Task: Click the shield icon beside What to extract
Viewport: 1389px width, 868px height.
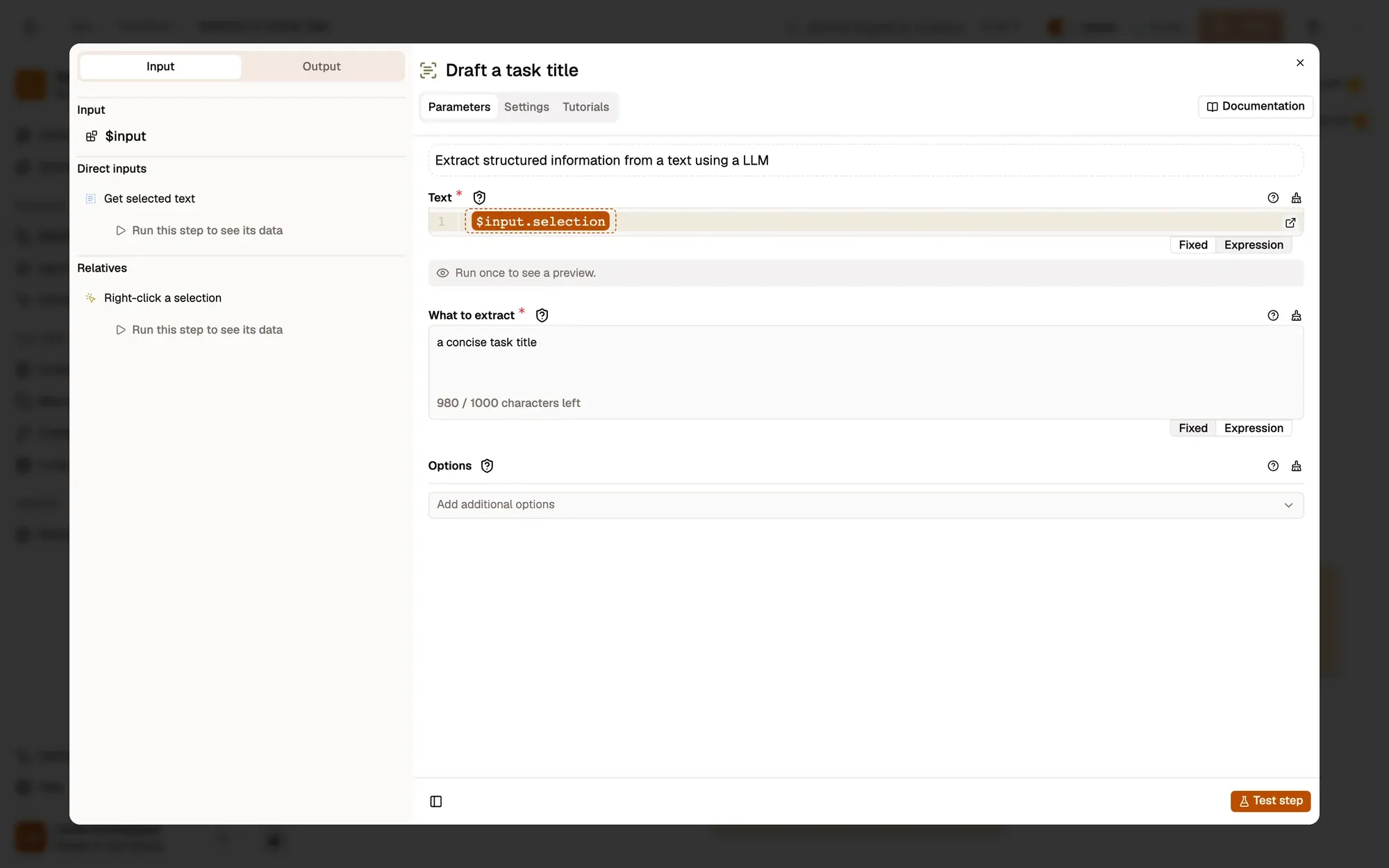Action: click(542, 315)
